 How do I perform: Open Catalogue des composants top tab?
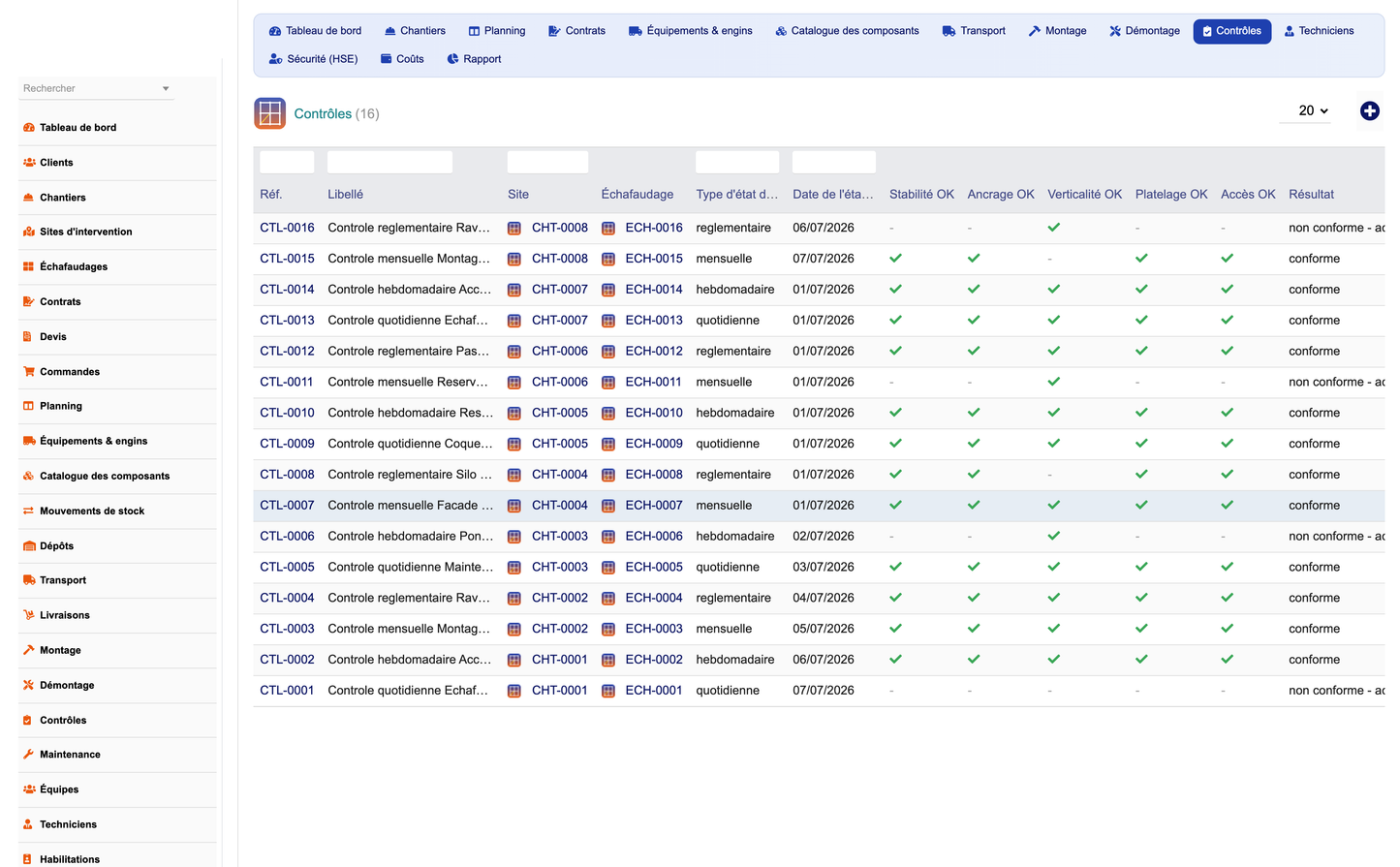coord(847,31)
